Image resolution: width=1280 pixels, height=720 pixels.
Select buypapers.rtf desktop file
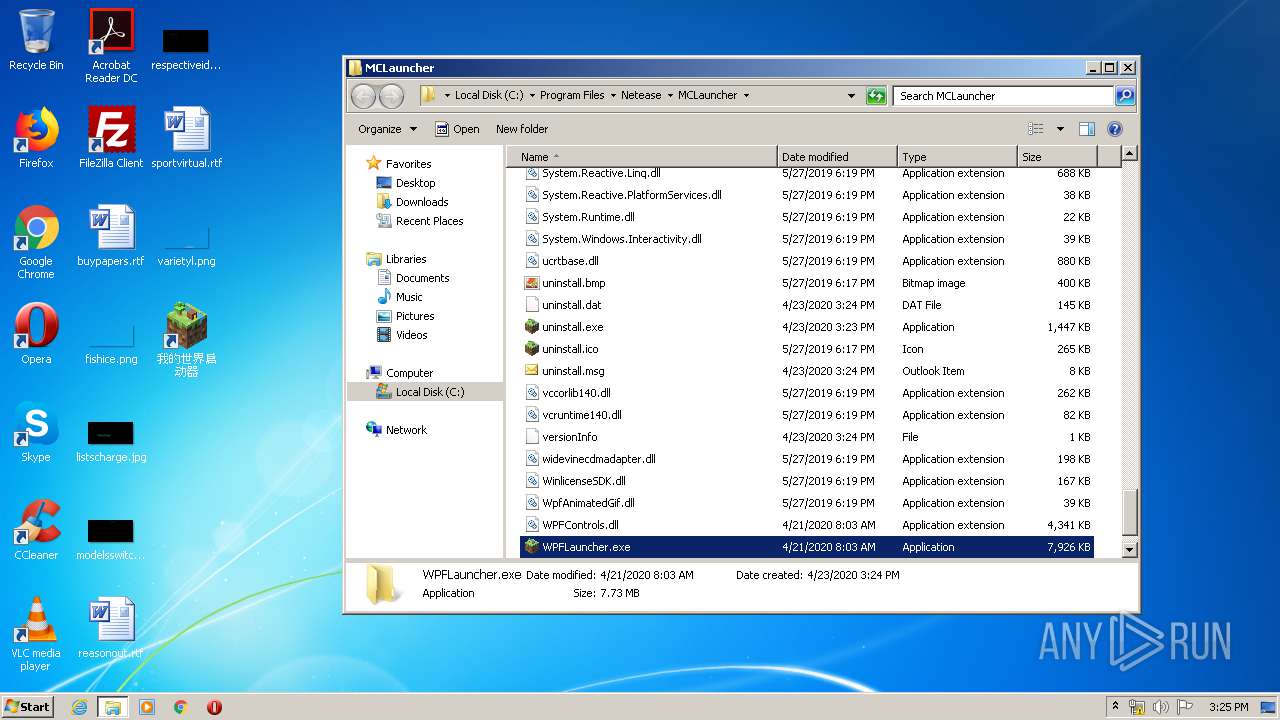tap(111, 236)
